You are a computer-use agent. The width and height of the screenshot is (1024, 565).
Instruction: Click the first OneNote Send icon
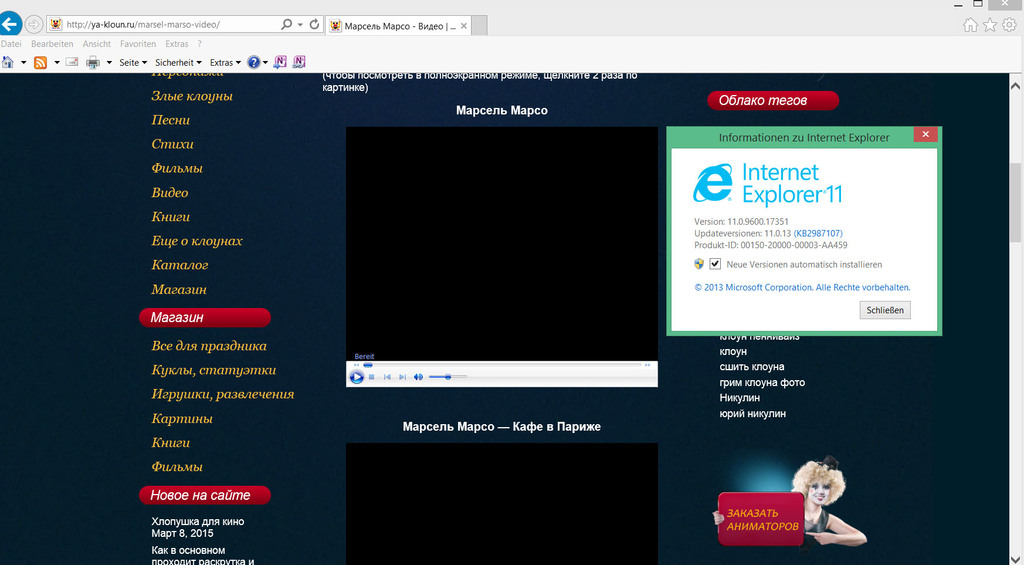280,62
